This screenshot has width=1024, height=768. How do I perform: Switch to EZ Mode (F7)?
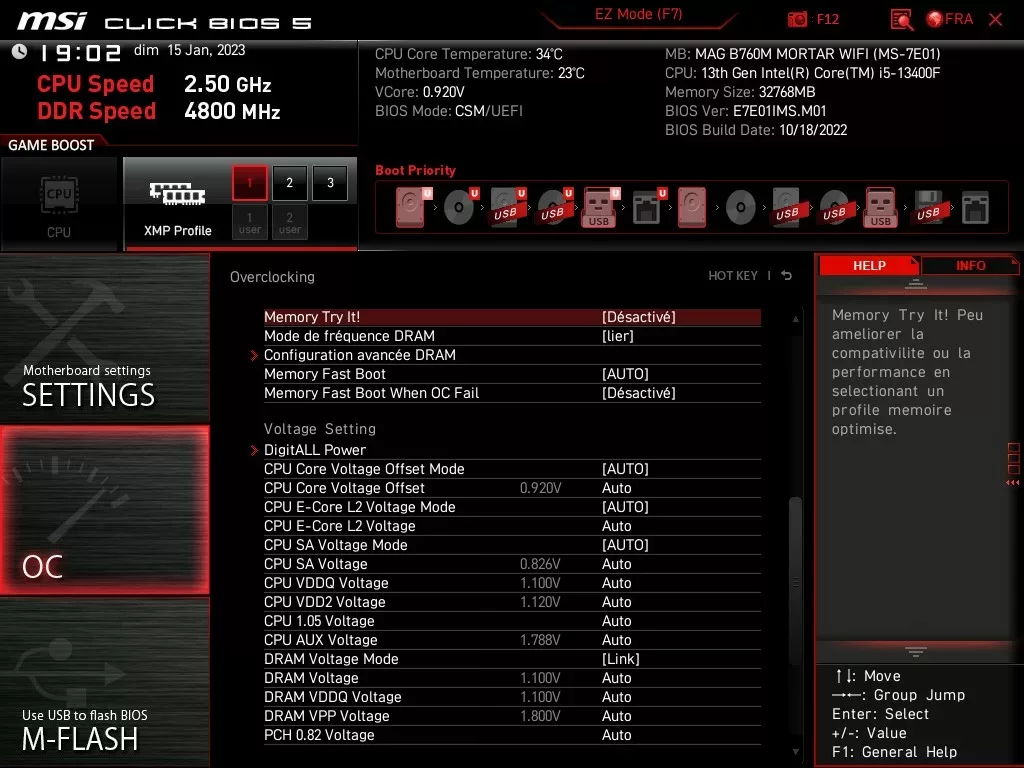[637, 16]
